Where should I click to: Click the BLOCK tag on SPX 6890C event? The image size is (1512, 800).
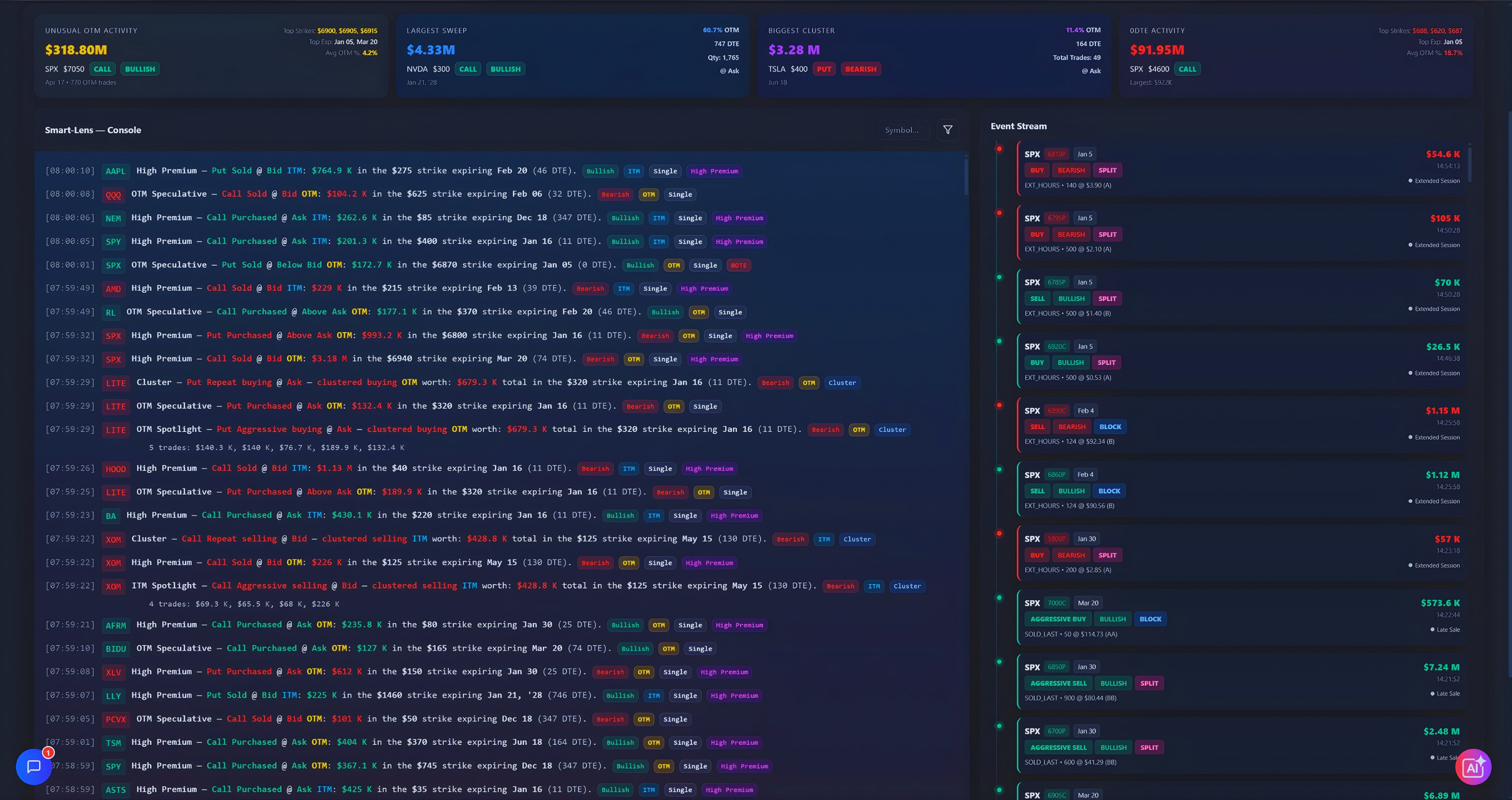(1110, 427)
